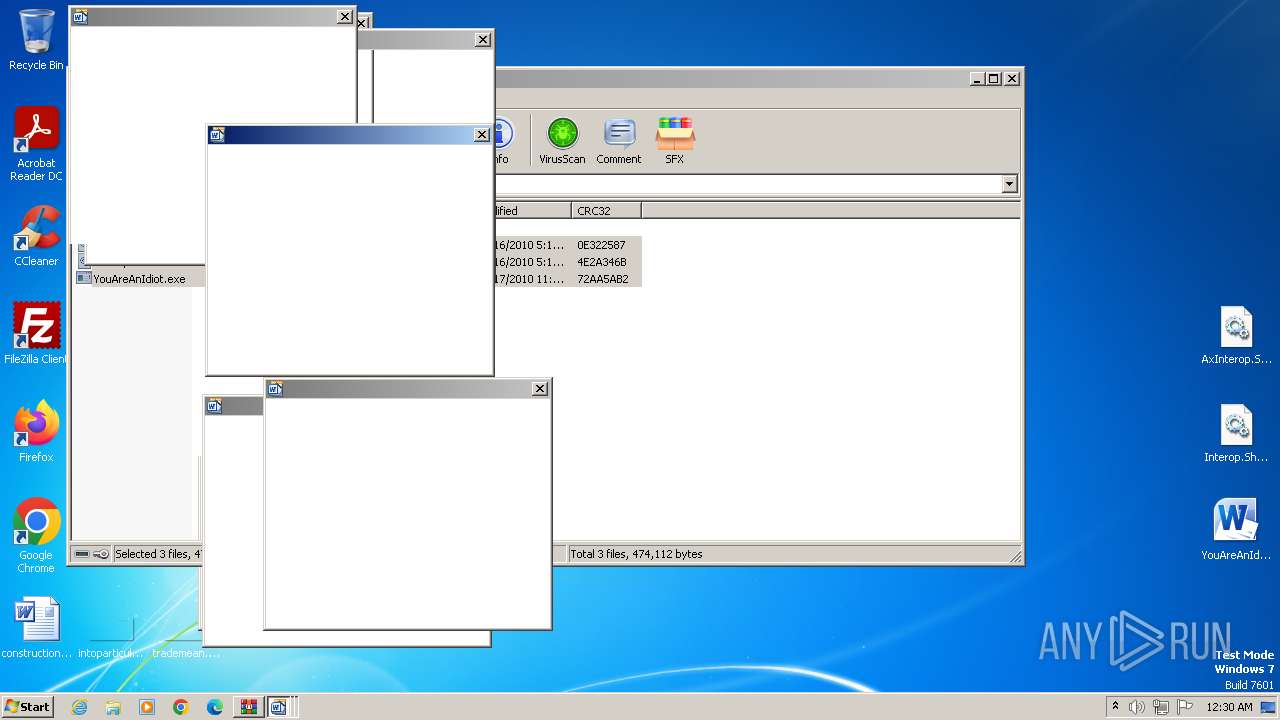Click the title icon of the bottom foreground popup
The image size is (1280, 720).
[x=276, y=389]
